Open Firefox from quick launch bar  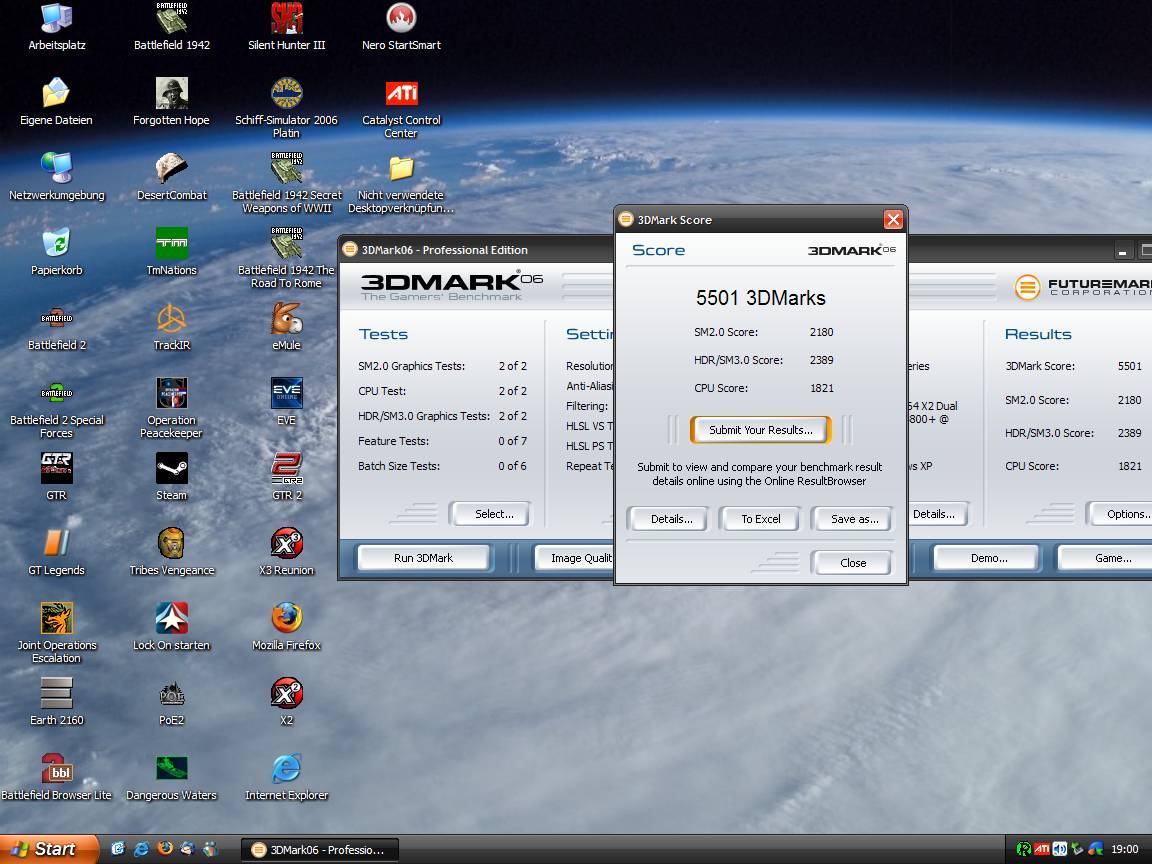tap(165, 849)
